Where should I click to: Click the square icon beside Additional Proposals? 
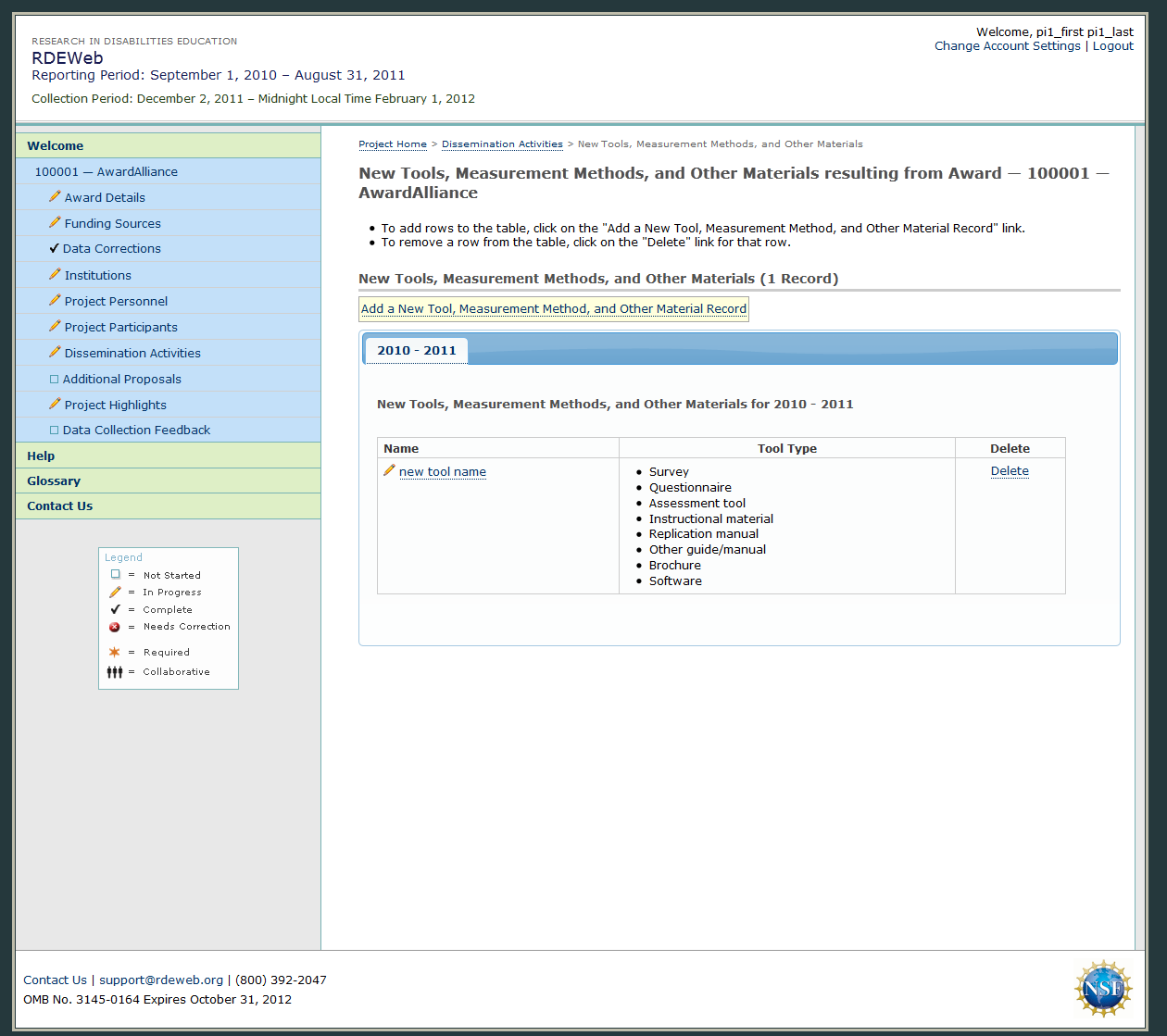pos(54,379)
